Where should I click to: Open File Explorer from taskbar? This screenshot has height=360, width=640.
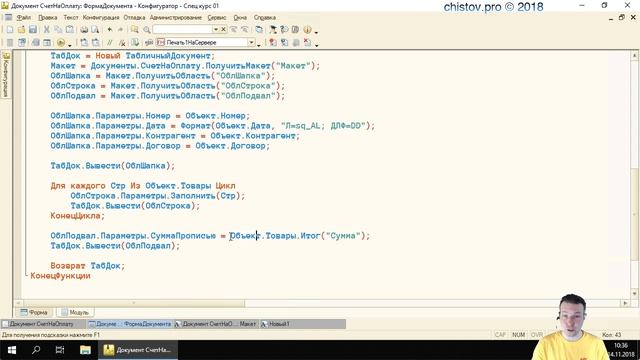click(85, 350)
